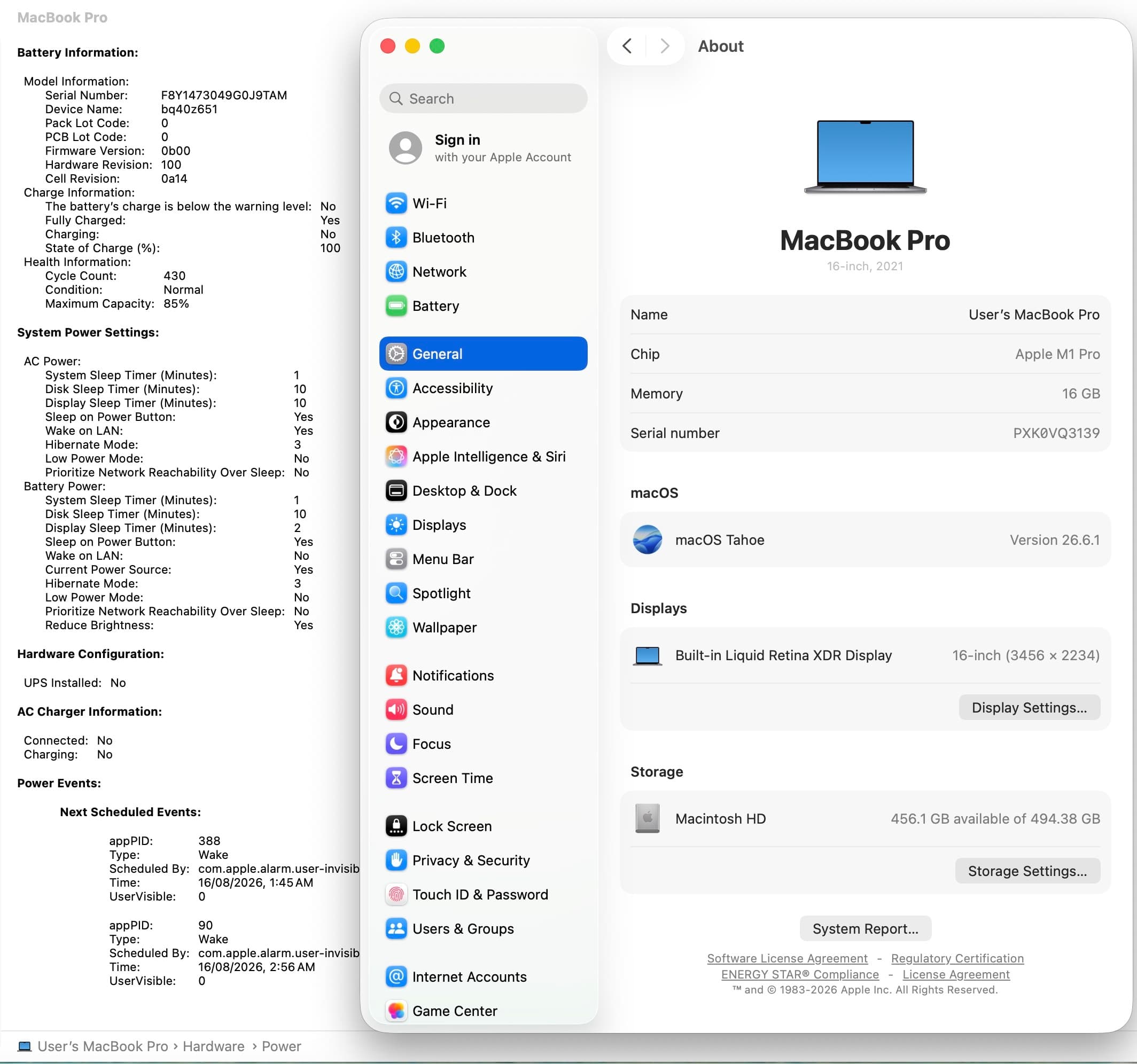
Task: Select the Bluetooth icon in sidebar
Action: point(396,238)
